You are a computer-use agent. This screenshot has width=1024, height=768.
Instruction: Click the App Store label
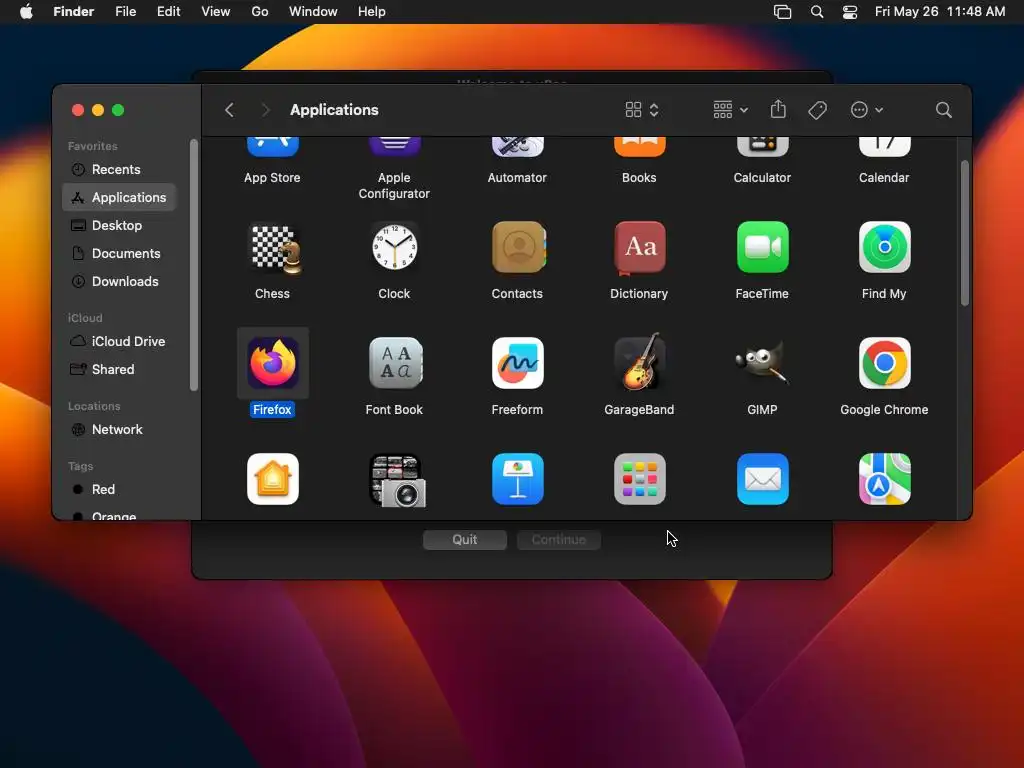272,178
